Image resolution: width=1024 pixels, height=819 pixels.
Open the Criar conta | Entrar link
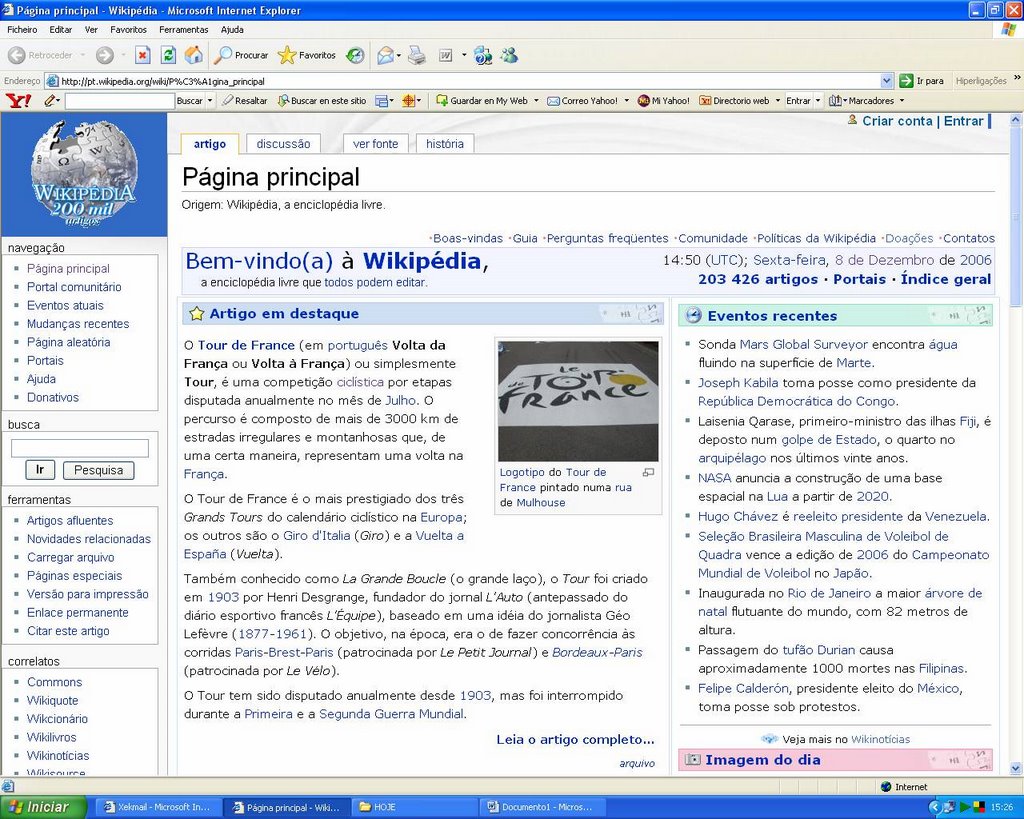coord(923,121)
